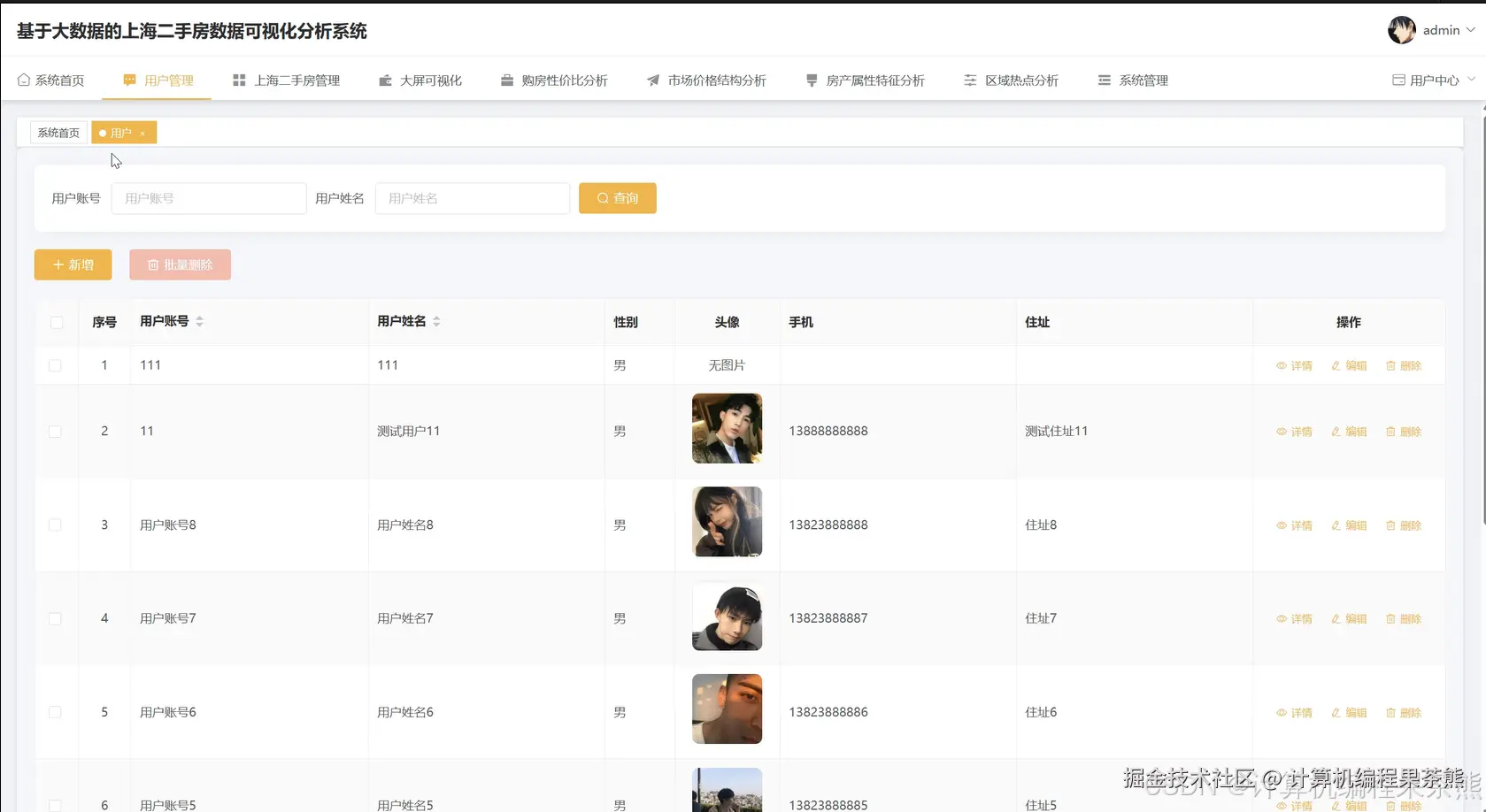The image size is (1486, 812).
Task: View 详情 for 测试用户11
Action: click(1294, 433)
